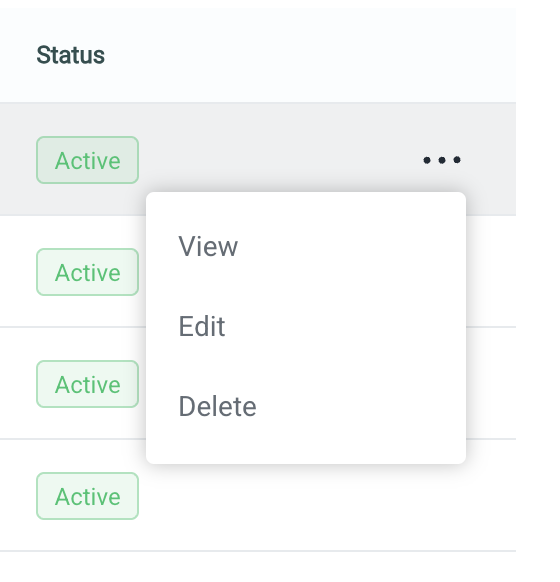
Task: Click the third row's Active status badge
Action: (88, 384)
